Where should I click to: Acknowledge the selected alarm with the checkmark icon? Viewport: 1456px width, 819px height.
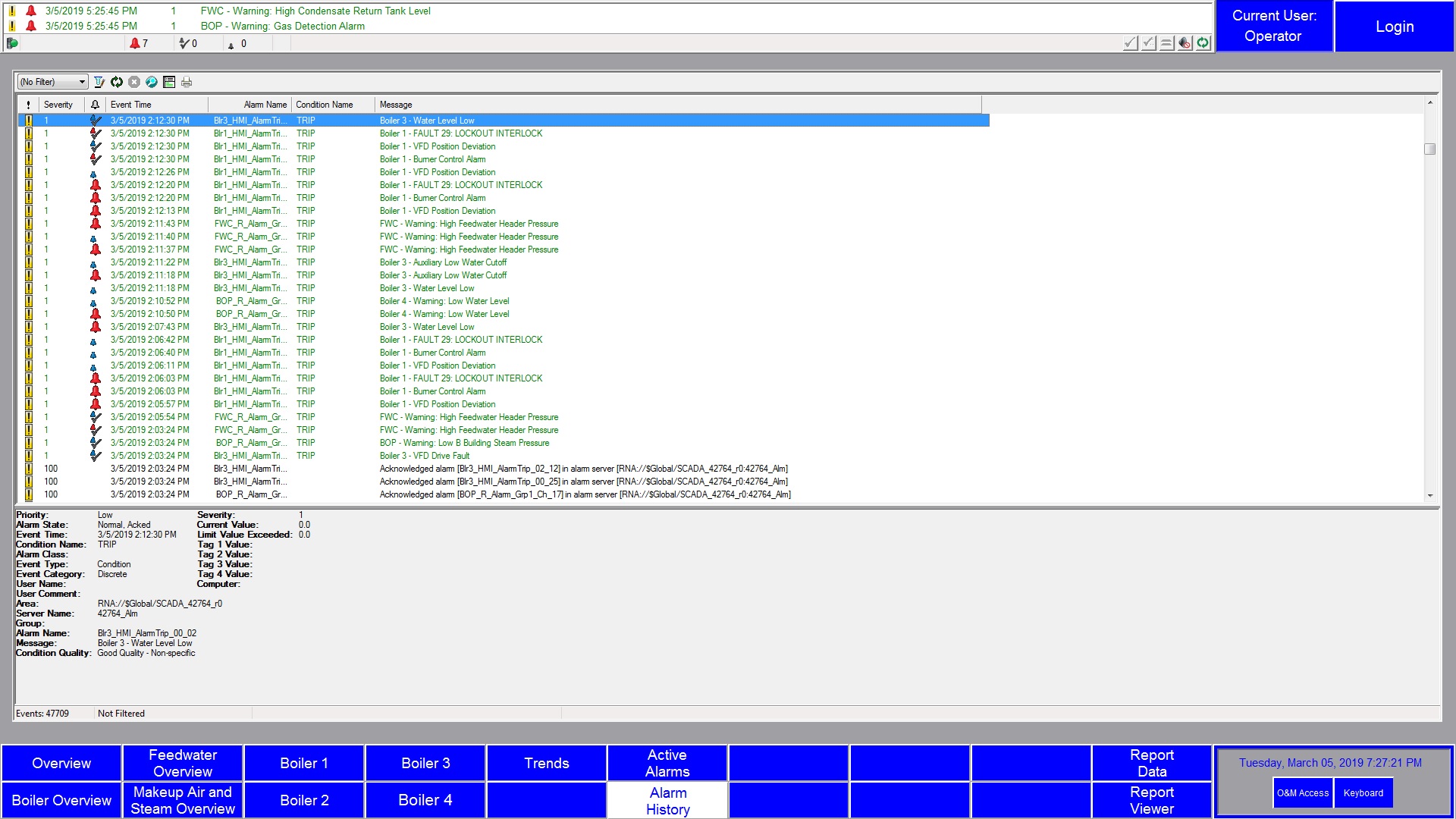click(1130, 43)
